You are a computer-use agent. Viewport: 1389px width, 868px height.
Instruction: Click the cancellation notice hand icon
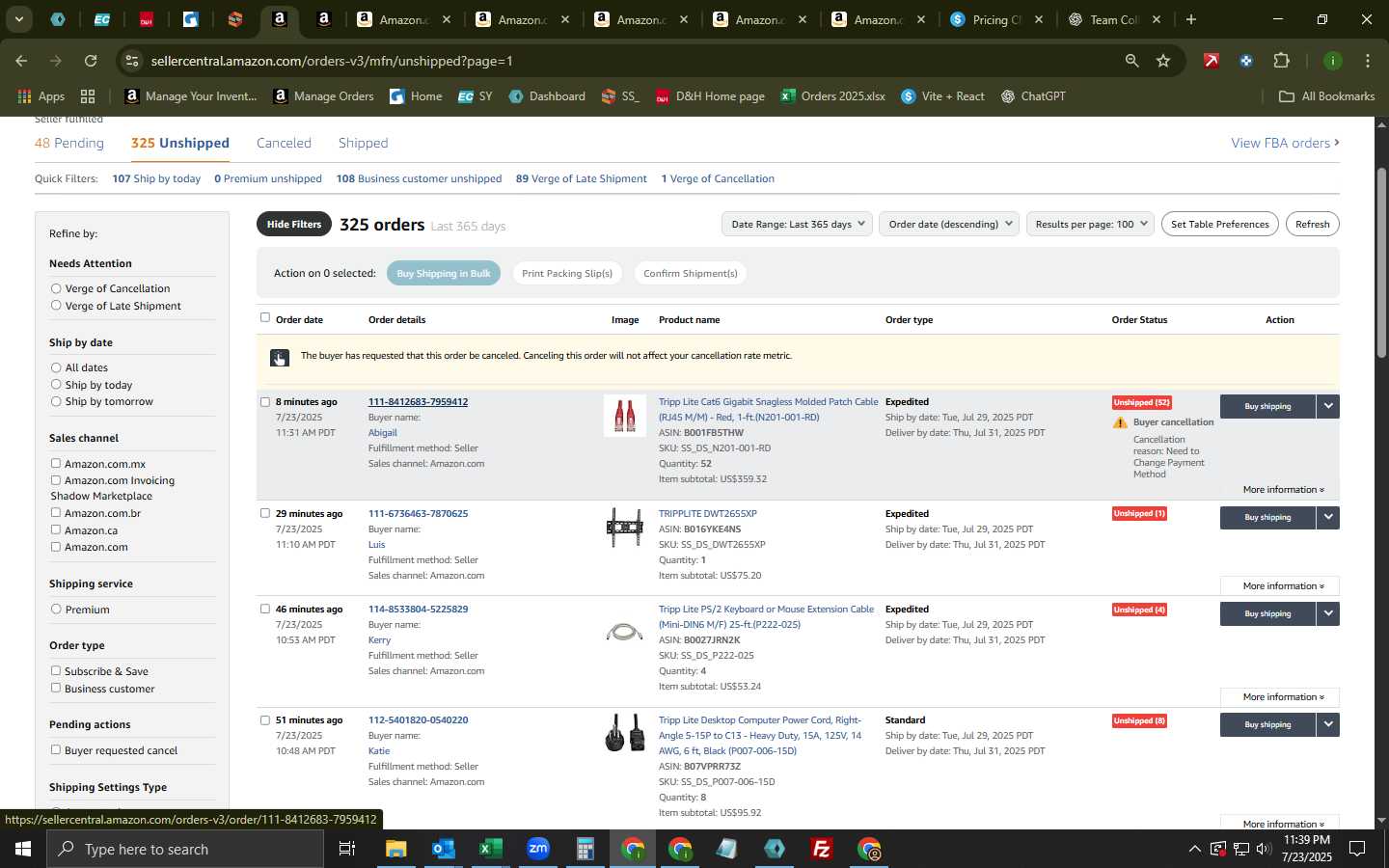279,358
